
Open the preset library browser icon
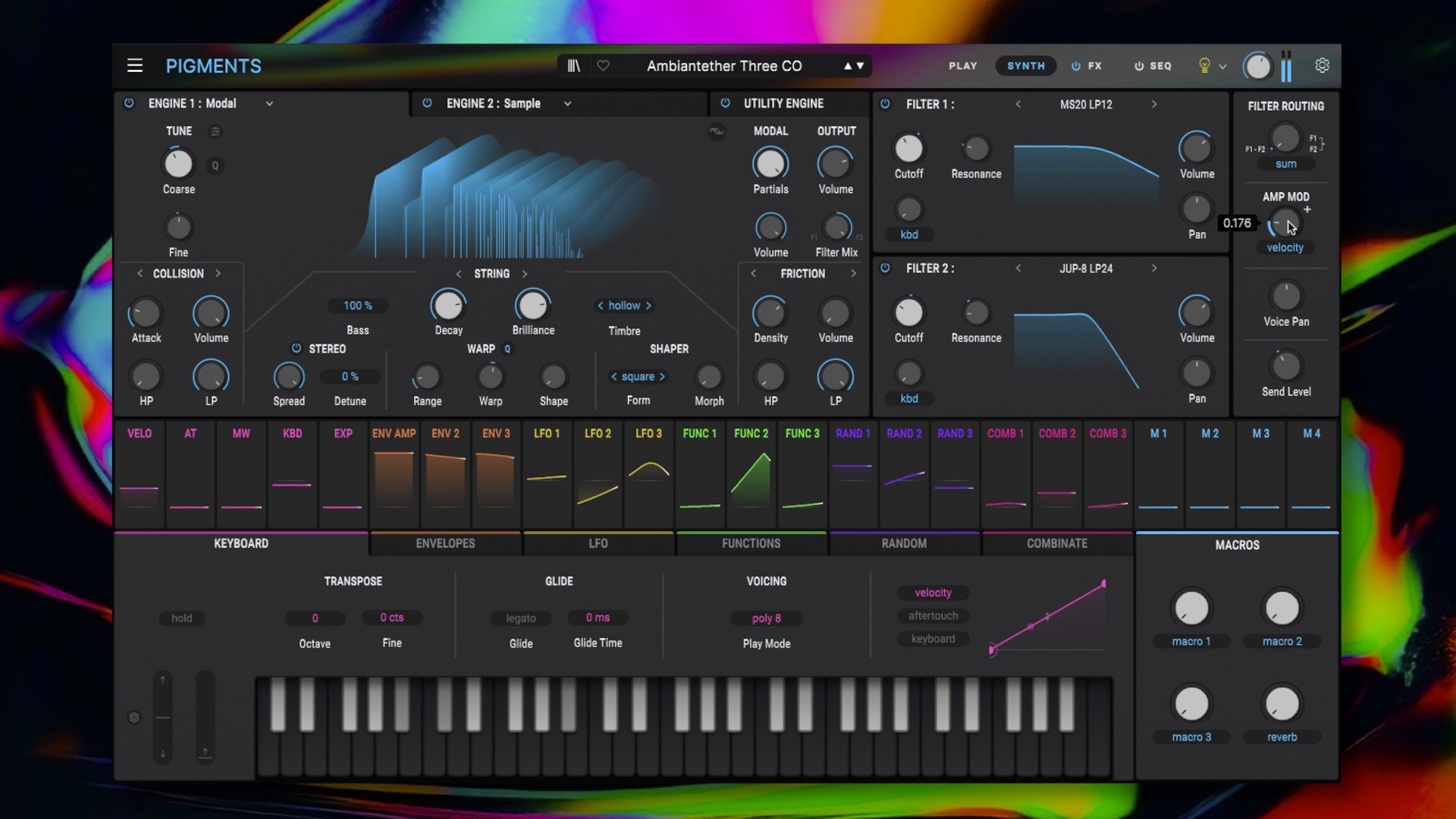pos(574,66)
